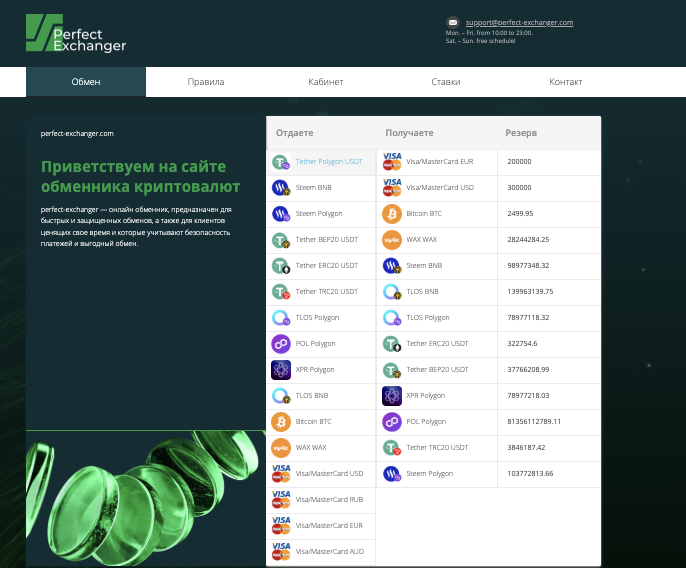The height and width of the screenshot is (568, 686).
Task: Click the reserve value 28244284.25
Action: tap(528, 239)
